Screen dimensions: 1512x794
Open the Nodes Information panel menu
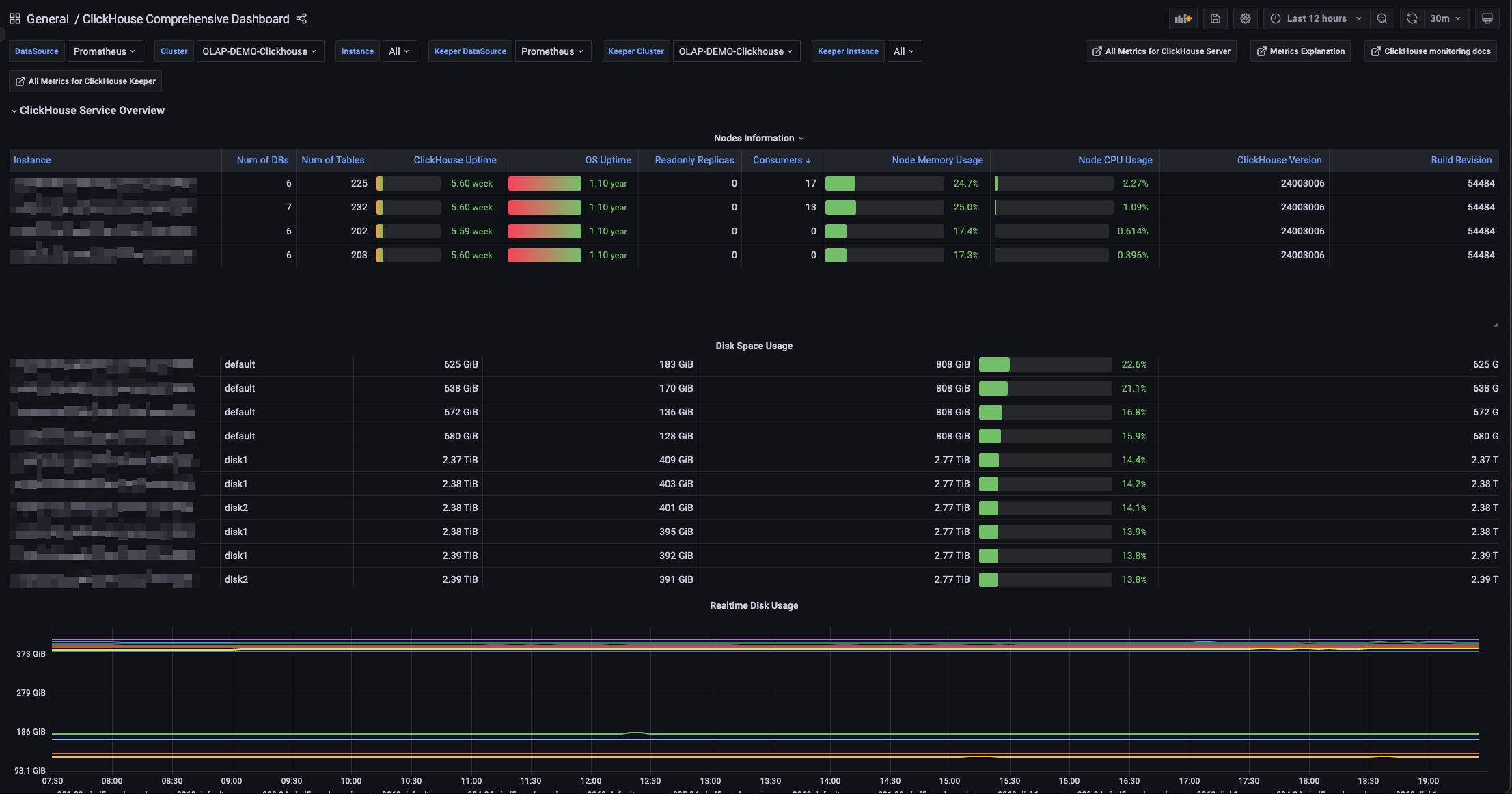click(x=758, y=138)
